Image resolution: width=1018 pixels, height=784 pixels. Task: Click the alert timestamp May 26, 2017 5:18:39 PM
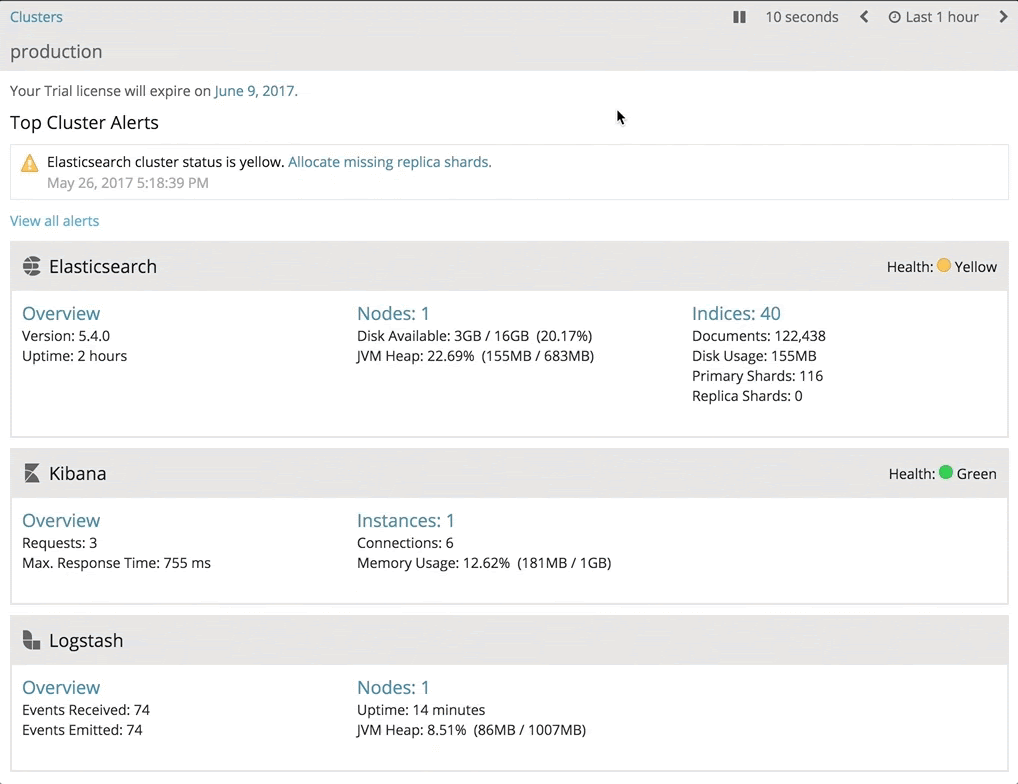[128, 183]
